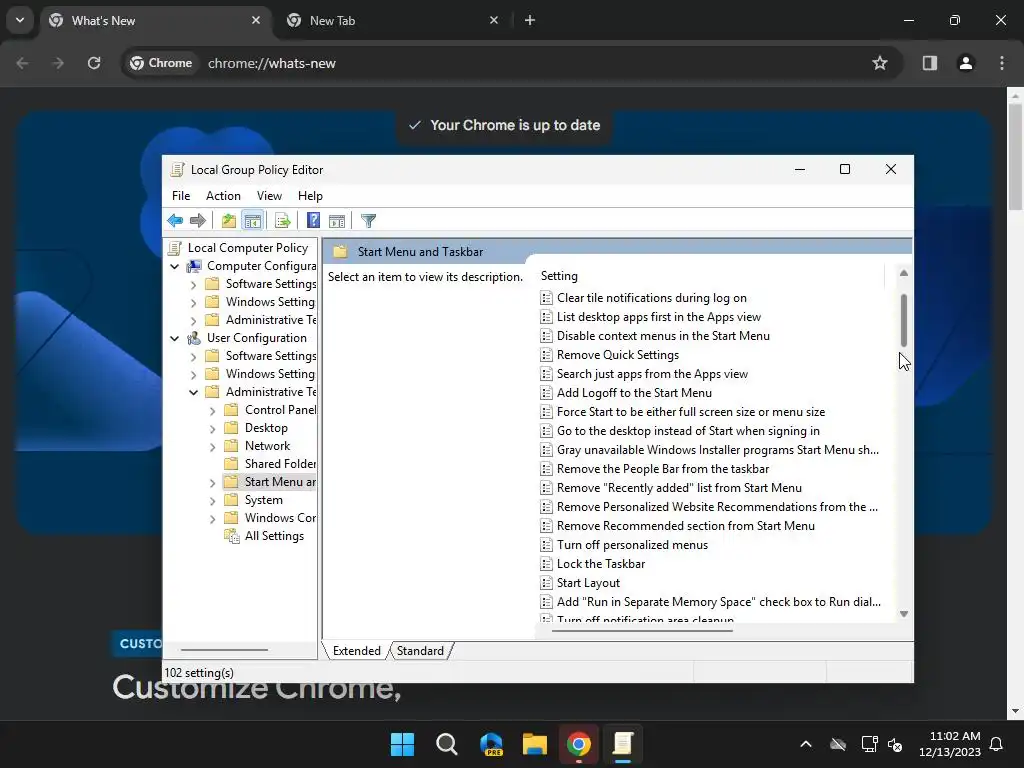The width and height of the screenshot is (1024, 768).
Task: Switch to the Extended tab
Action: pos(357,650)
